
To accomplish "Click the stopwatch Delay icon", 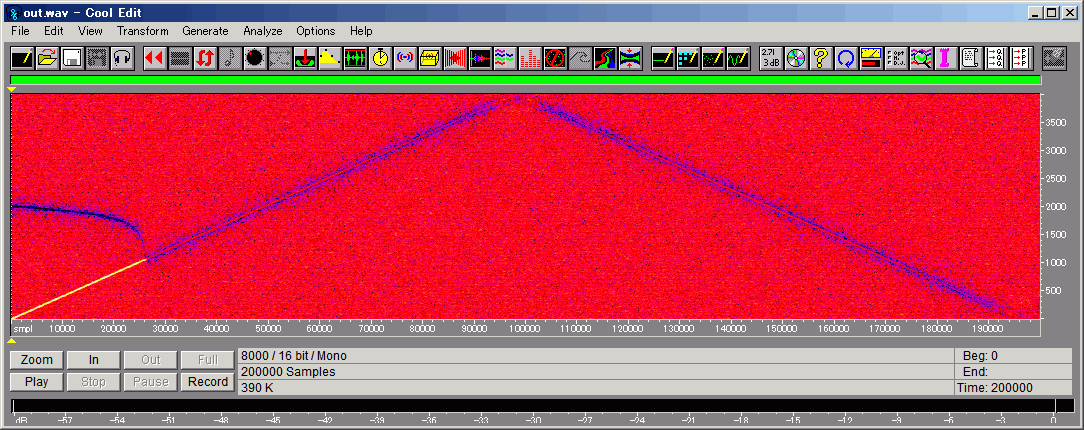I will coord(380,58).
